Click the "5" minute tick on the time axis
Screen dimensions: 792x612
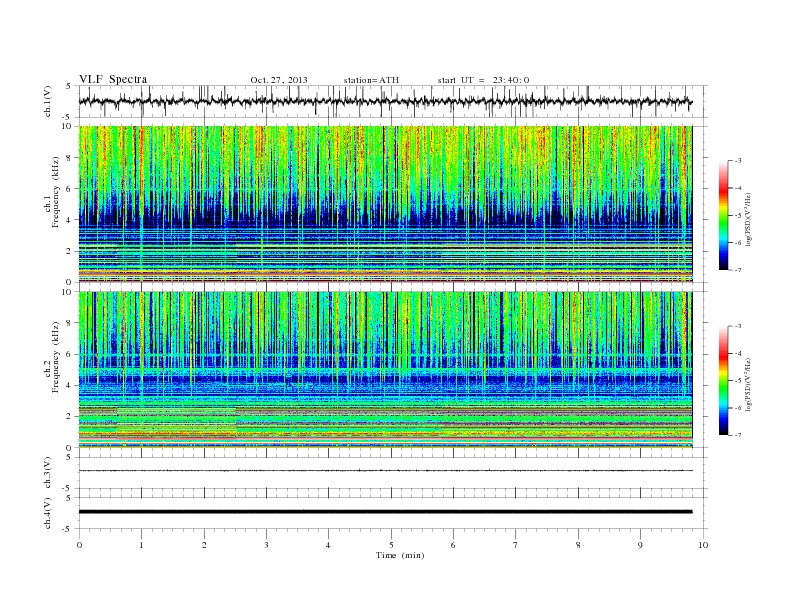tap(391, 545)
